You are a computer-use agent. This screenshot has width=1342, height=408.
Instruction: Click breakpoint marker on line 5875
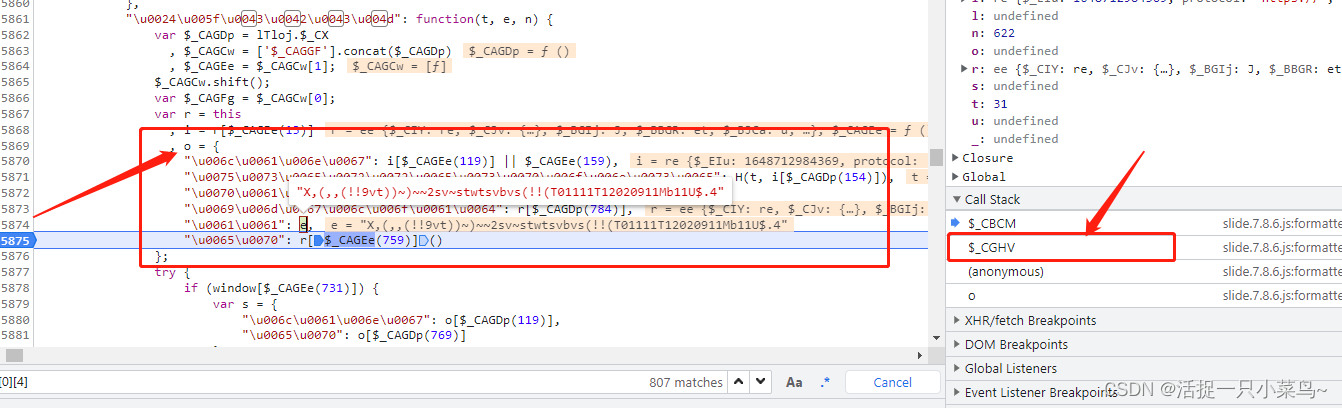point(18,241)
